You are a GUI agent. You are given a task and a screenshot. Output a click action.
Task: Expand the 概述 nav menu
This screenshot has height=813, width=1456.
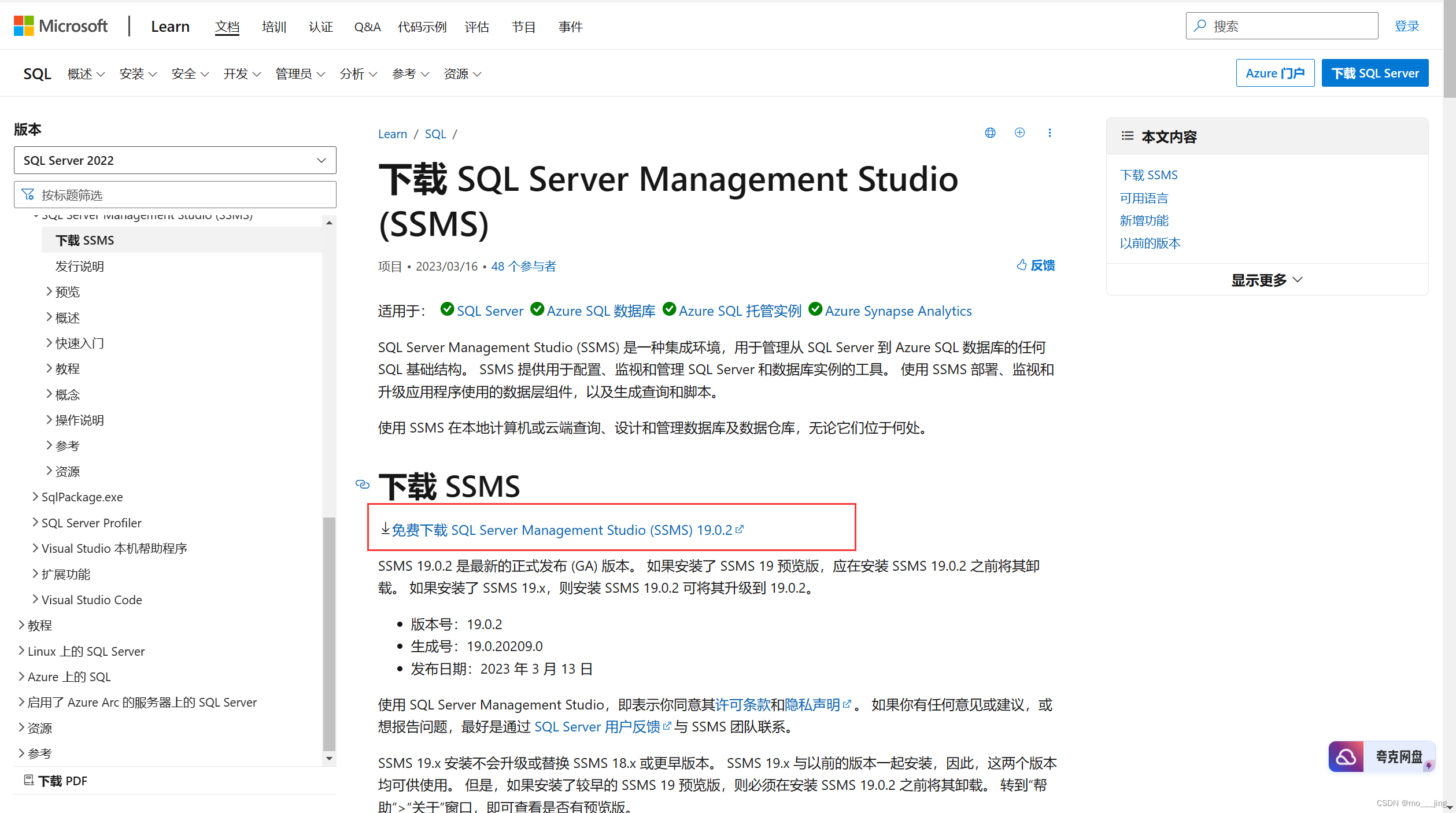pyautogui.click(x=86, y=73)
